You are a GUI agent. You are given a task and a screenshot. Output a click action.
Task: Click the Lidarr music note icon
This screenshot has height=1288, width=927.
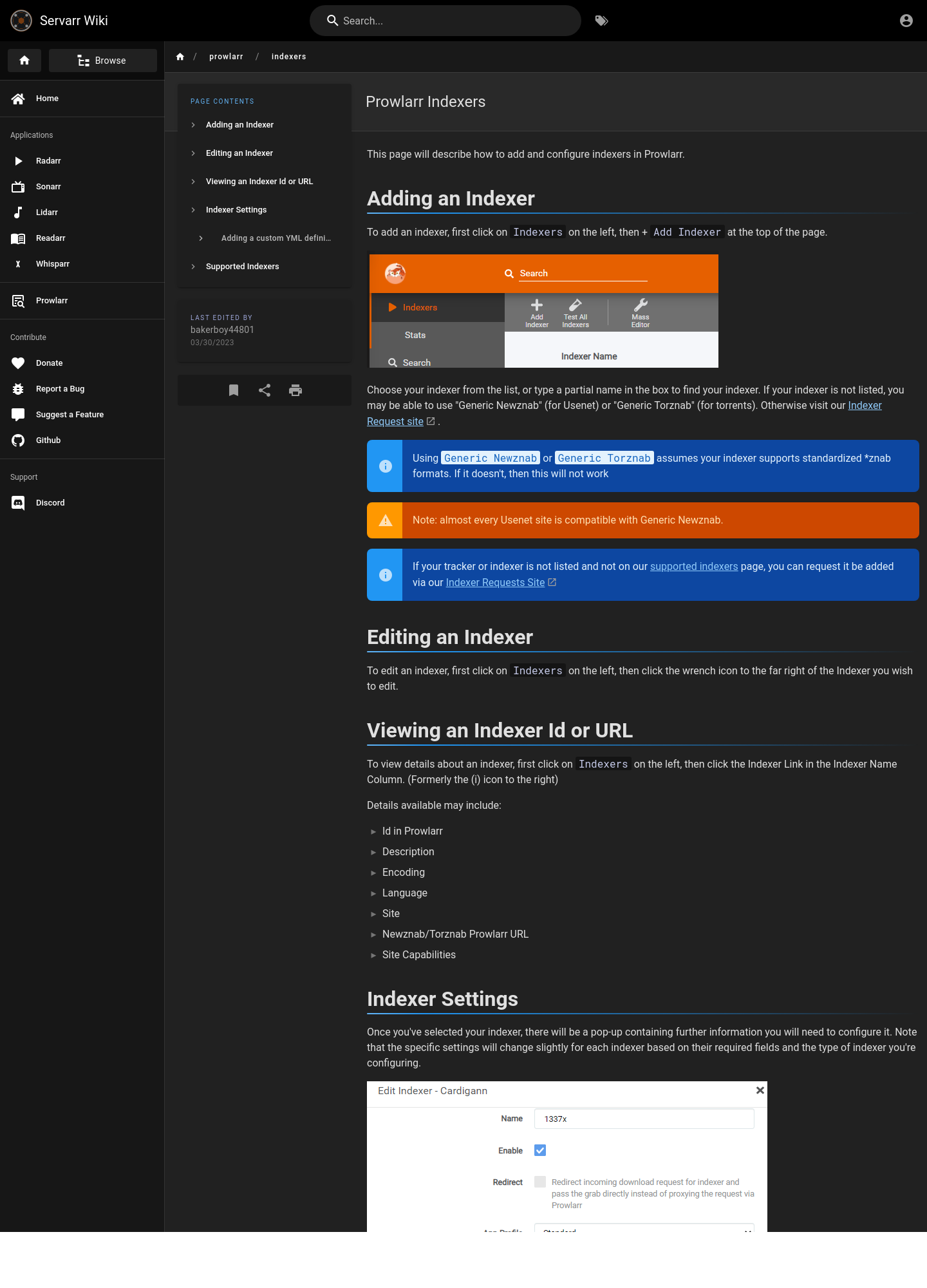pos(18,213)
